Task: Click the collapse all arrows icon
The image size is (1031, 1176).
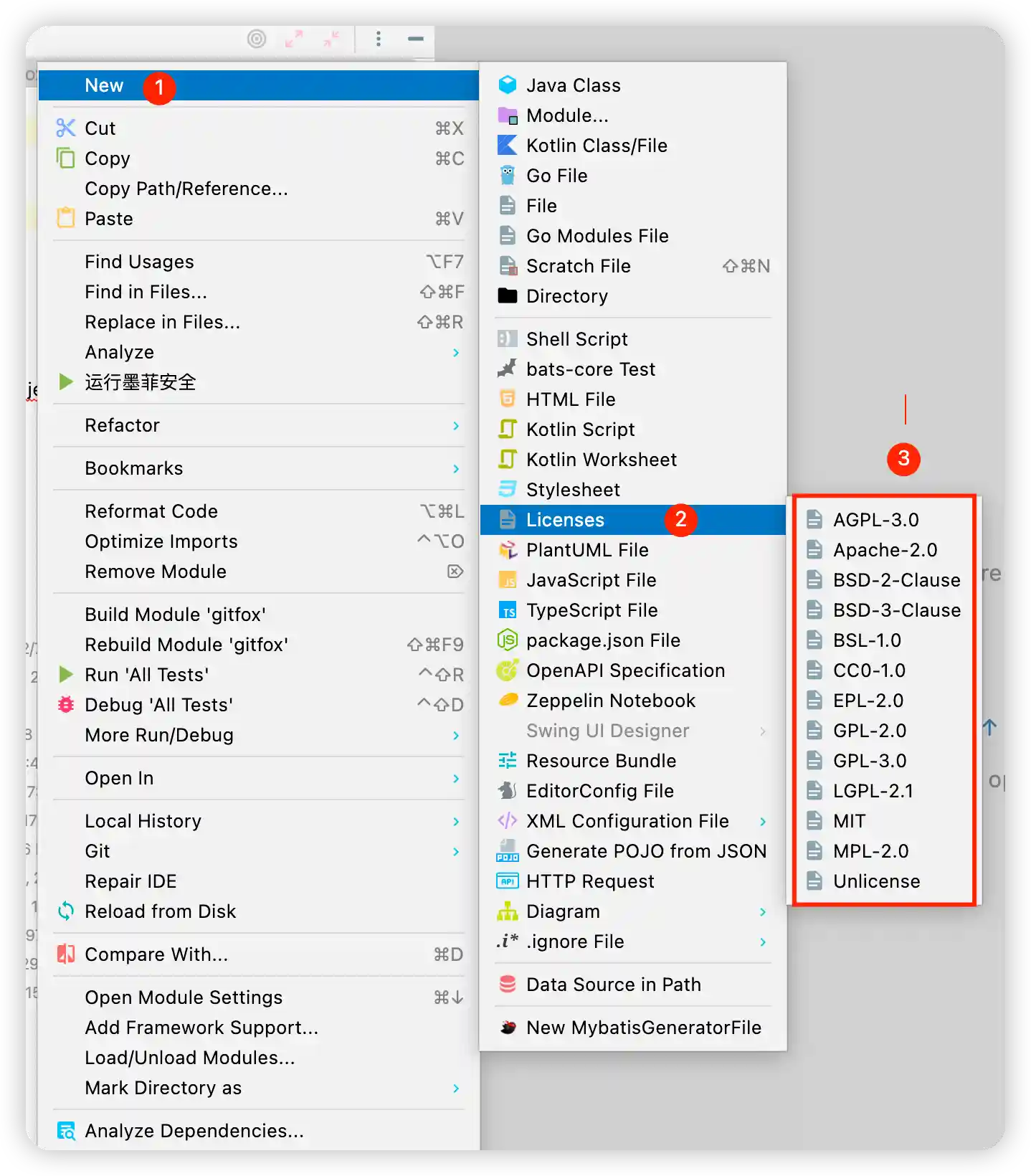Action: point(331,39)
